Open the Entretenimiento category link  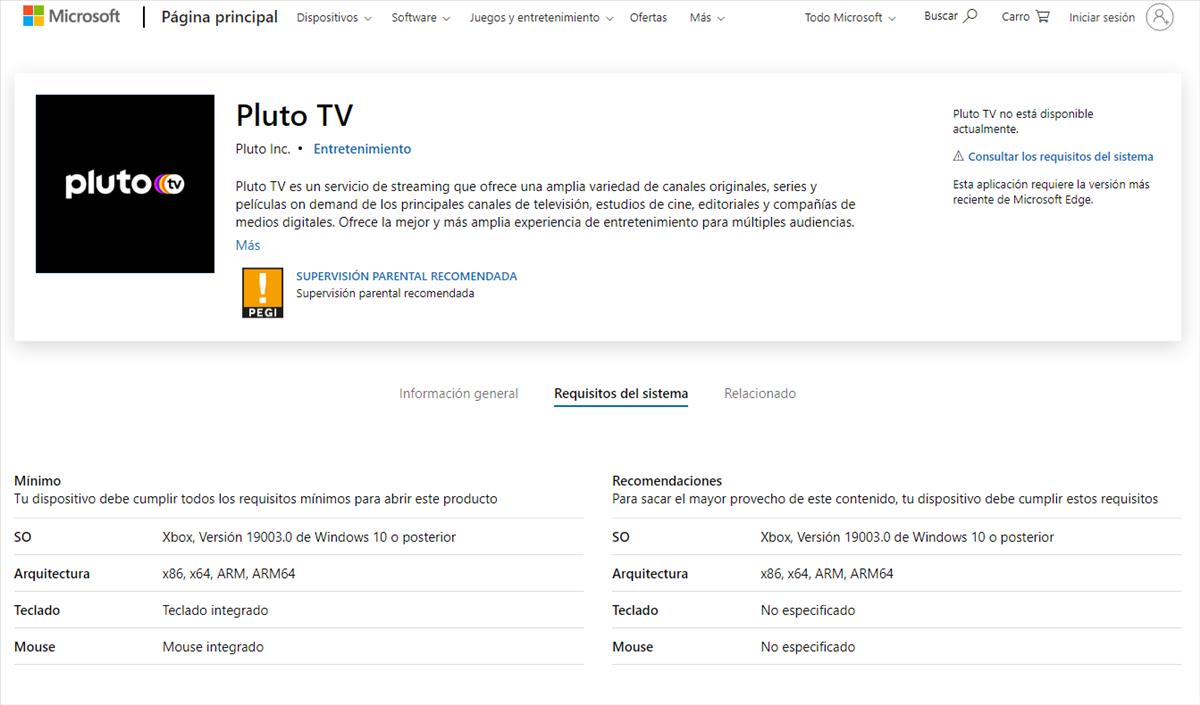pos(362,149)
